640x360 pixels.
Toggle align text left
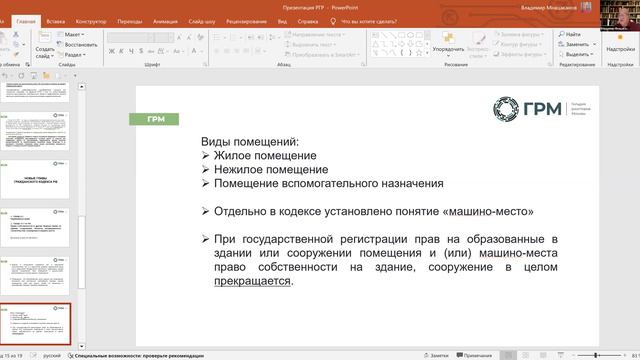217,51
